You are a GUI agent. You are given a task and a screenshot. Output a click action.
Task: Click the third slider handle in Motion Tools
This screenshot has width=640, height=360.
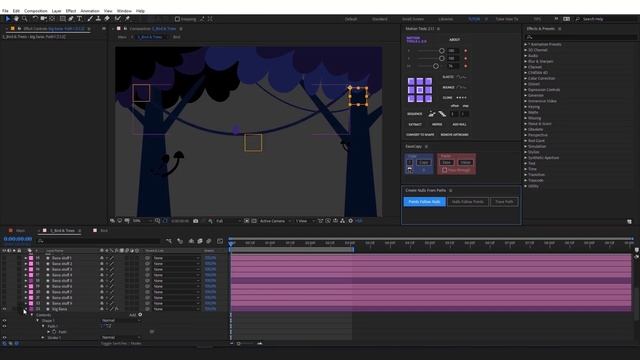point(436,66)
